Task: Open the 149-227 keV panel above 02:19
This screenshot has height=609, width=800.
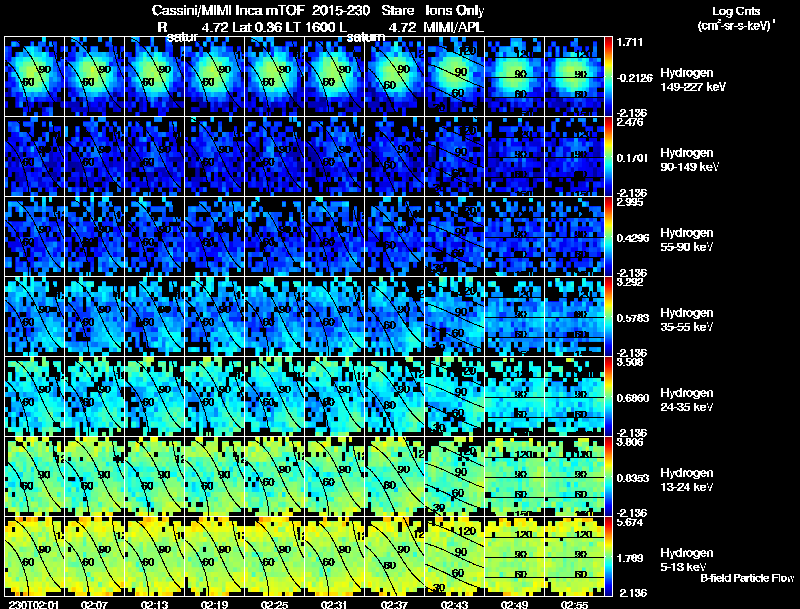Action: tap(214, 77)
